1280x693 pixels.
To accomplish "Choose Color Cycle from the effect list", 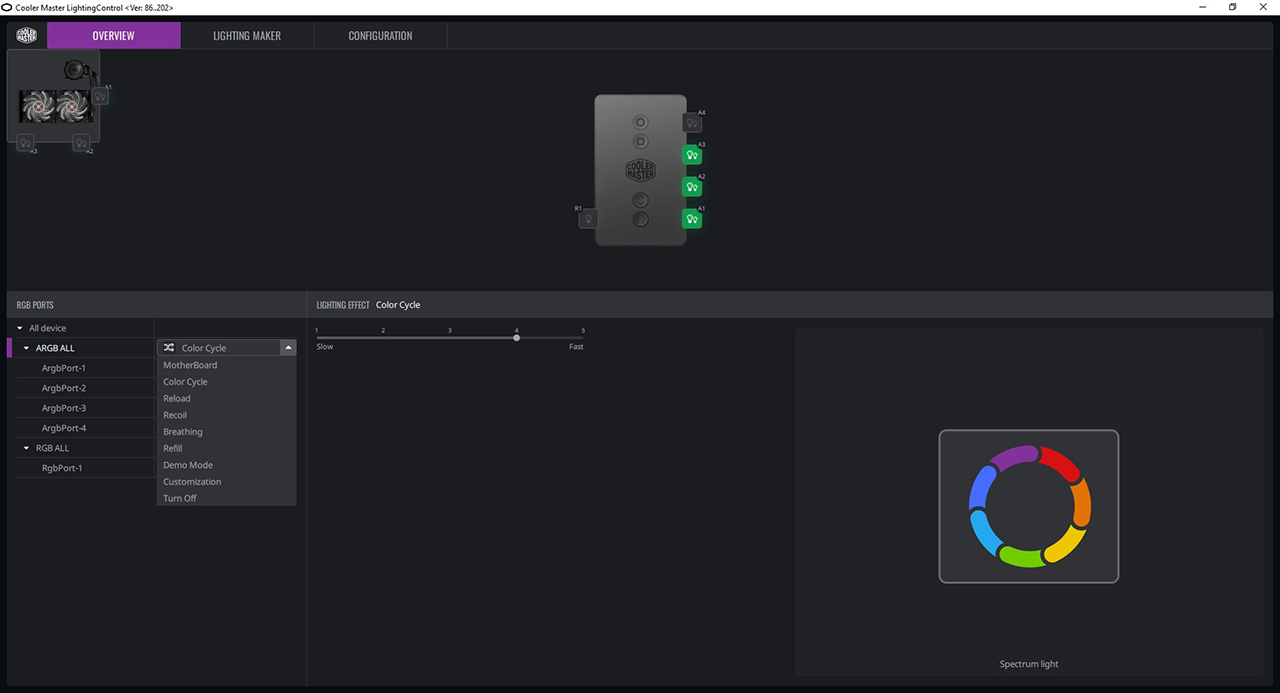I will point(226,382).
